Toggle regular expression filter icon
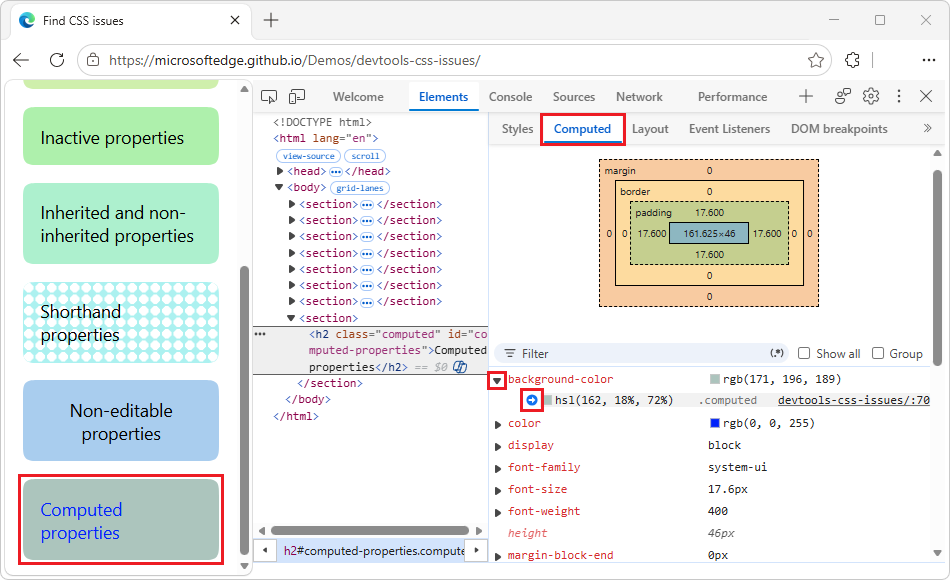 (777, 353)
